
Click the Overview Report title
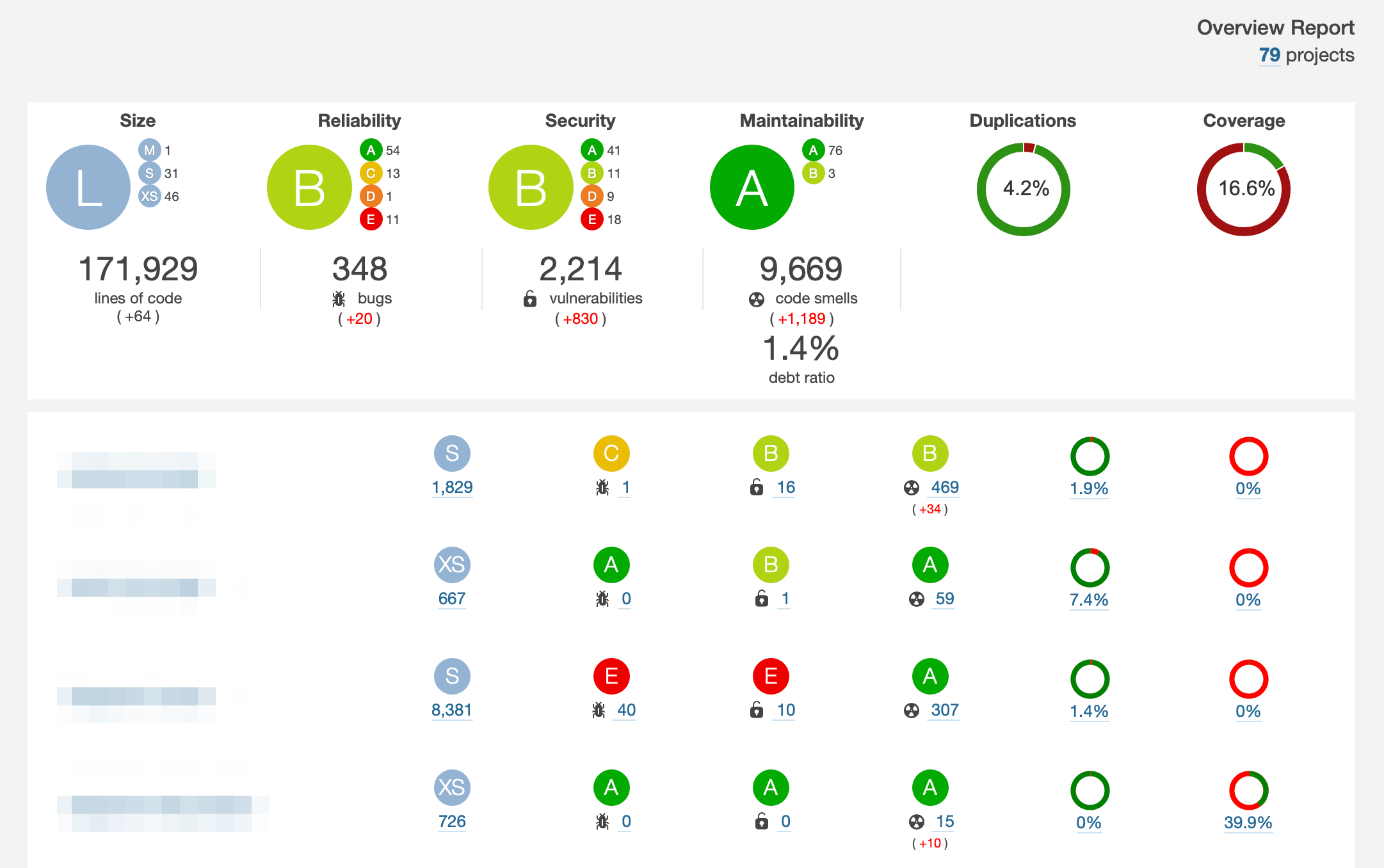(x=1276, y=28)
